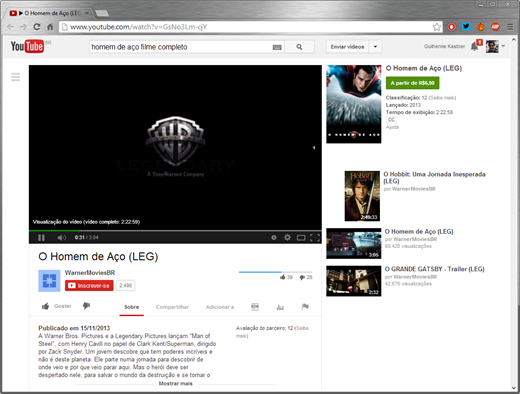Open O Hobbit thumbnail
The height and width of the screenshot is (394, 520).
point(362,196)
